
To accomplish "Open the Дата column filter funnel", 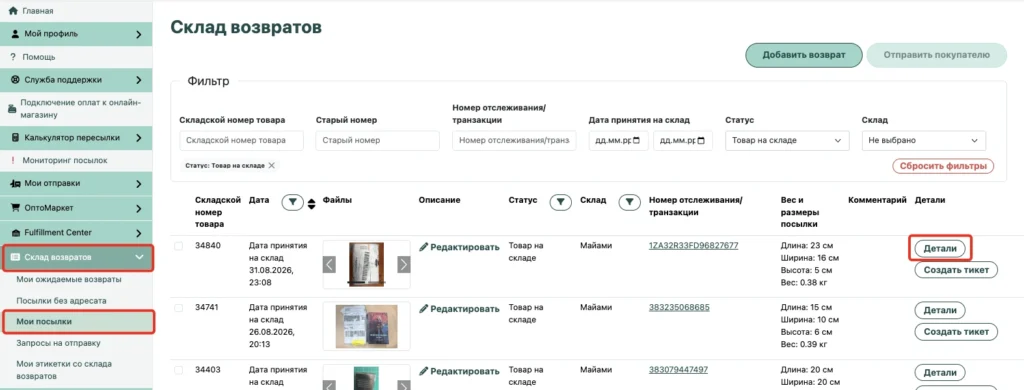I will click(293, 203).
